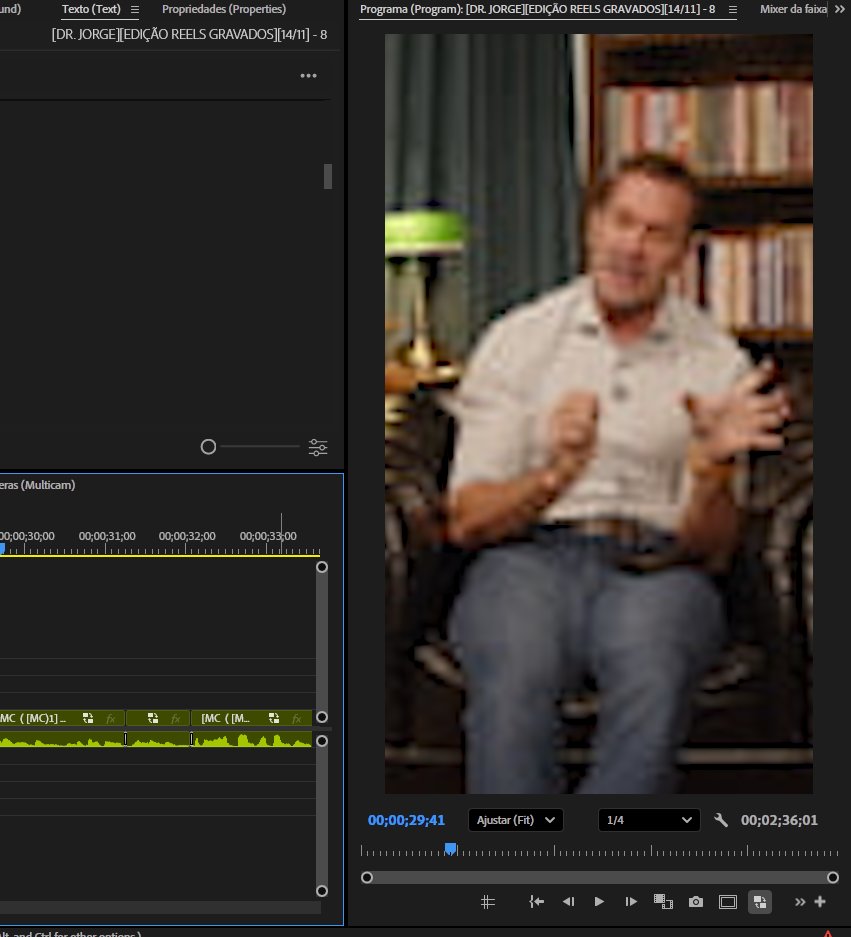Step back one frame in Program monitor

[x=568, y=902]
